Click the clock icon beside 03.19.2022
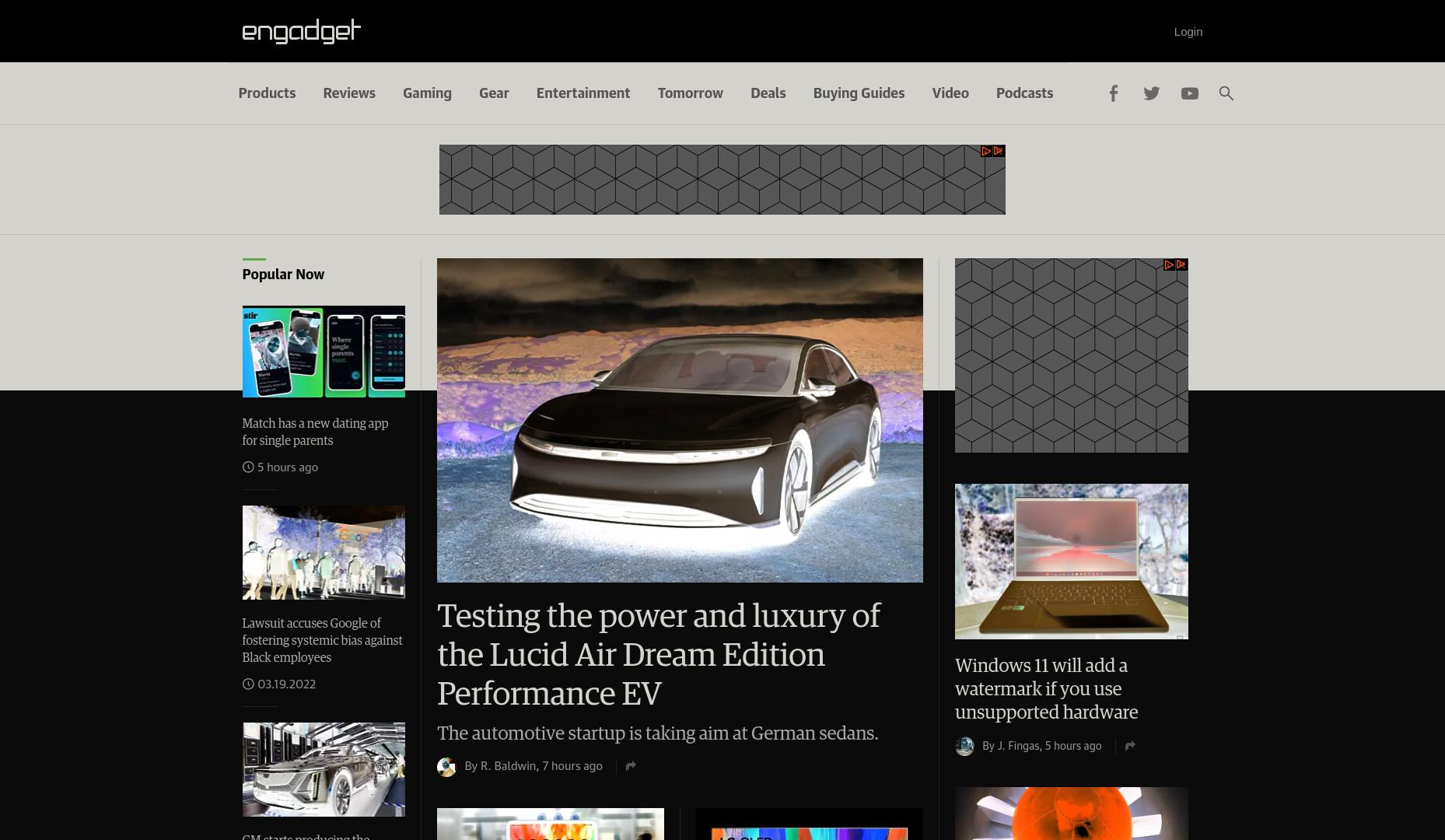Screen dimensions: 1445x840 pyautogui.click(x=248, y=684)
